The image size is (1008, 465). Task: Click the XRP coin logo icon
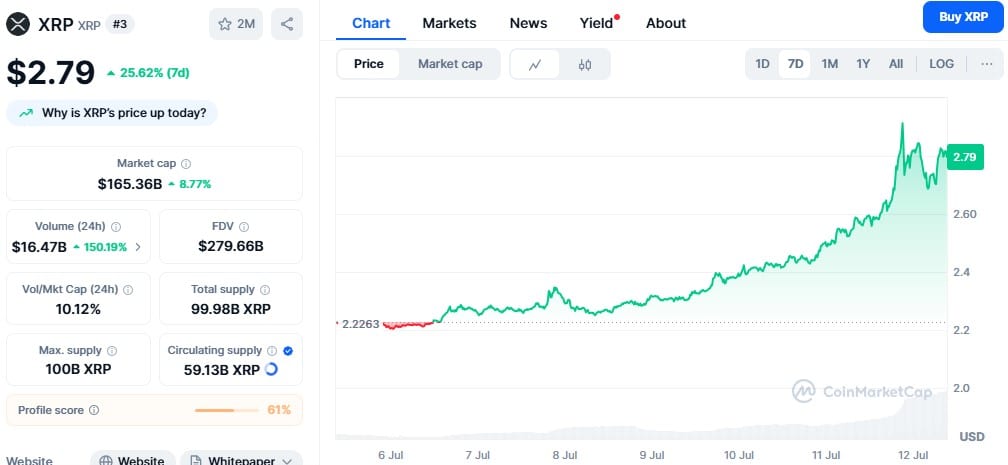tap(18, 24)
